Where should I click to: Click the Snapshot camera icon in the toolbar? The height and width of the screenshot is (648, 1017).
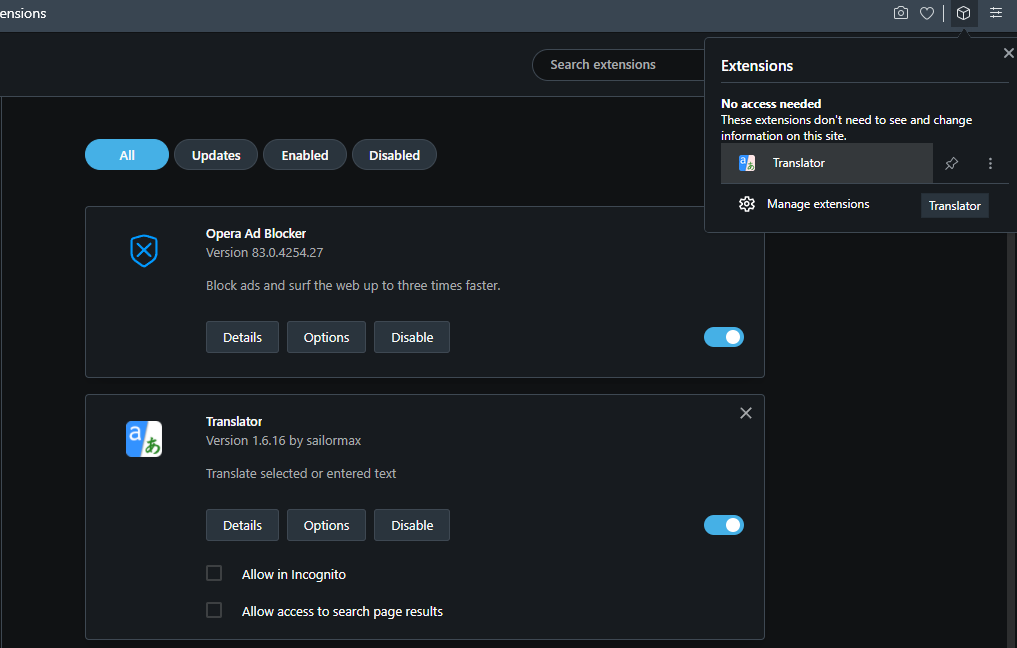(x=900, y=13)
